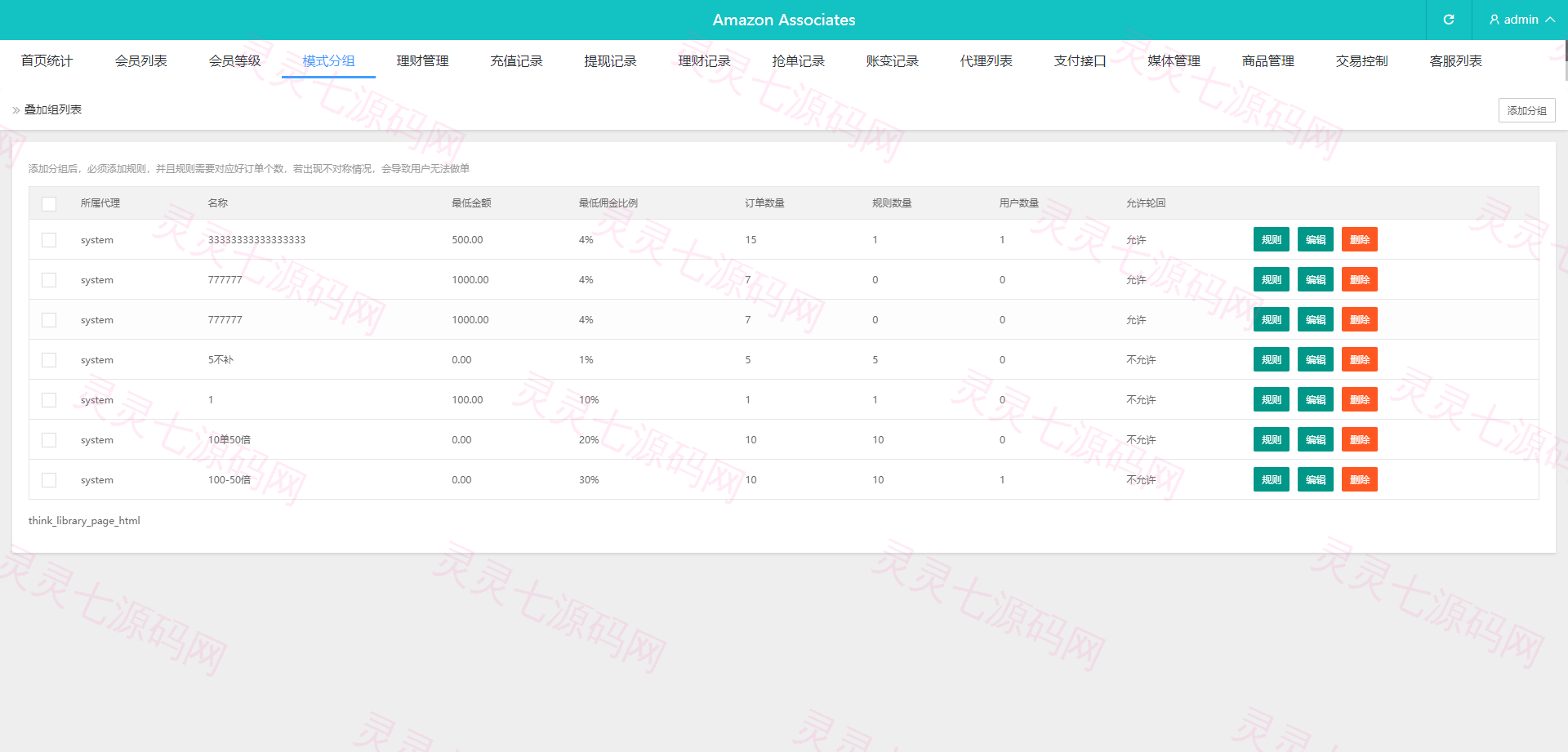Image resolution: width=1568 pixels, height=752 pixels.
Task: Switch to 会员等级 menu
Action: coord(234,60)
